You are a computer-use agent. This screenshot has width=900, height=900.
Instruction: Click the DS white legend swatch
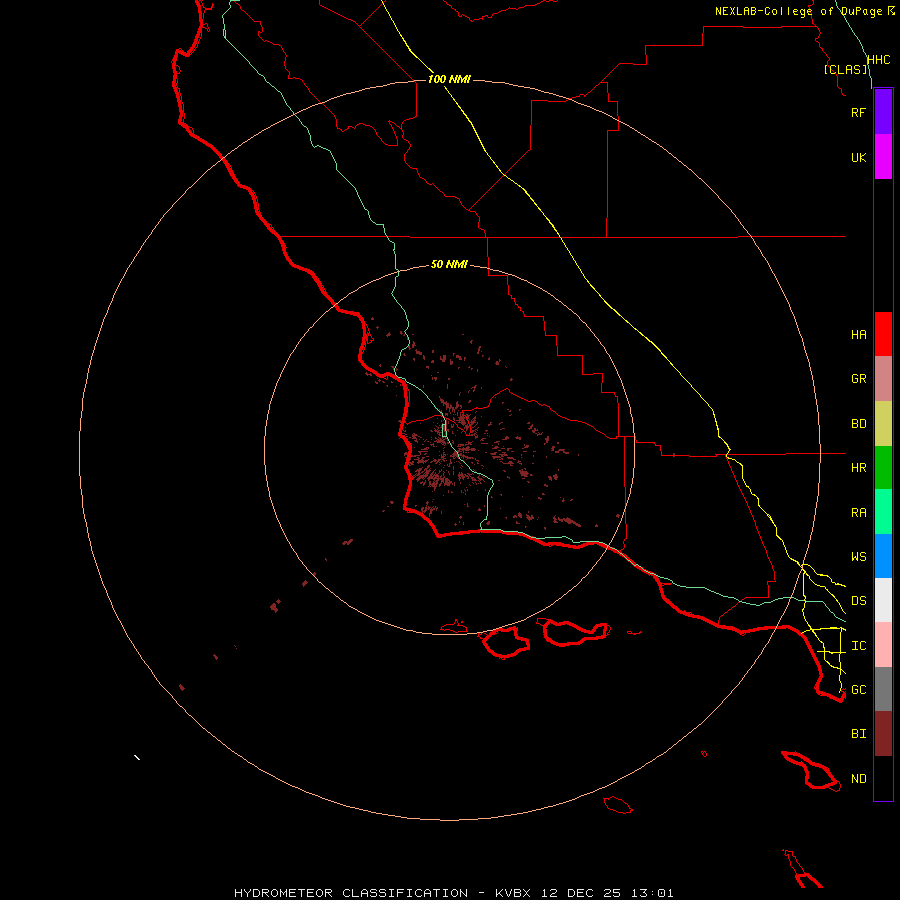point(883,600)
